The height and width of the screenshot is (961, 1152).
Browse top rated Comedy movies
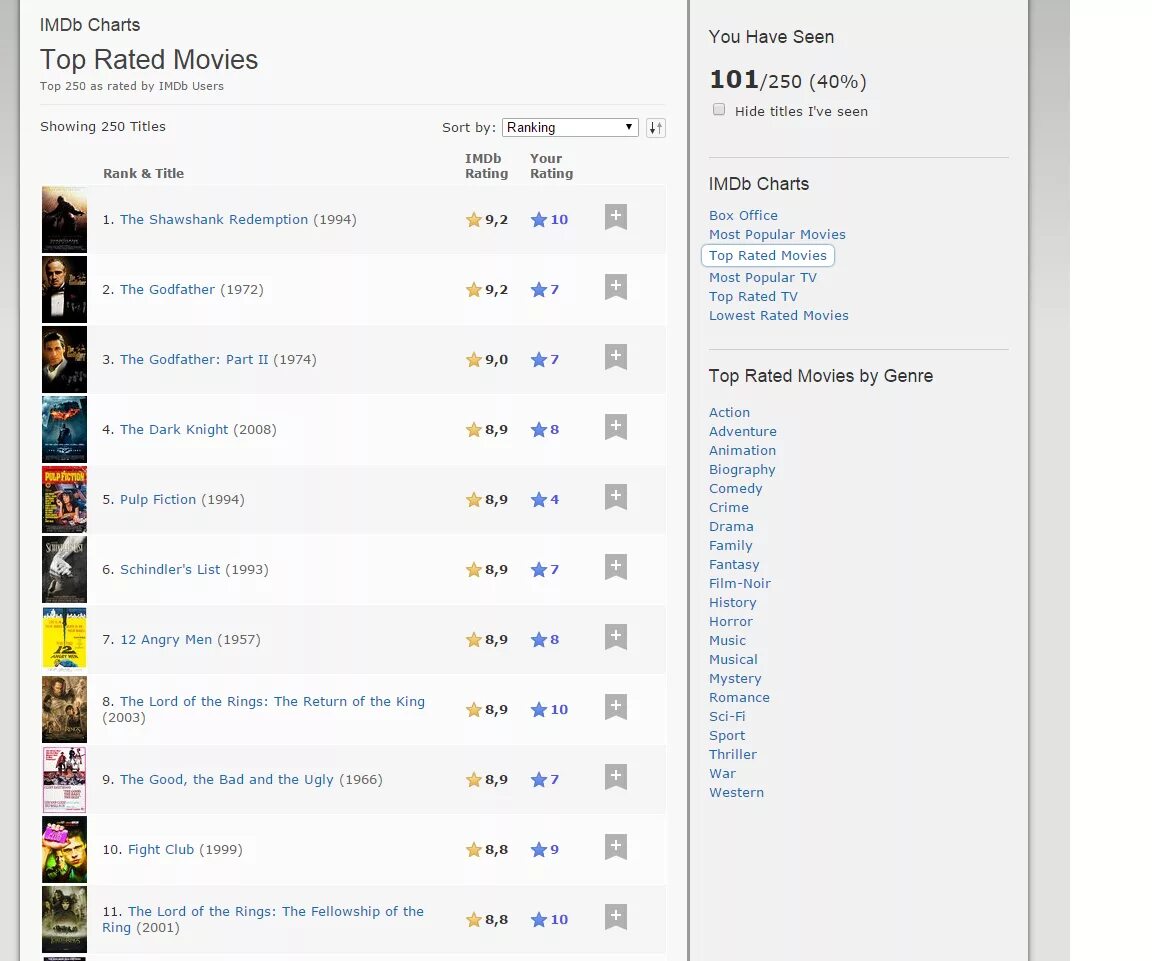(x=735, y=489)
